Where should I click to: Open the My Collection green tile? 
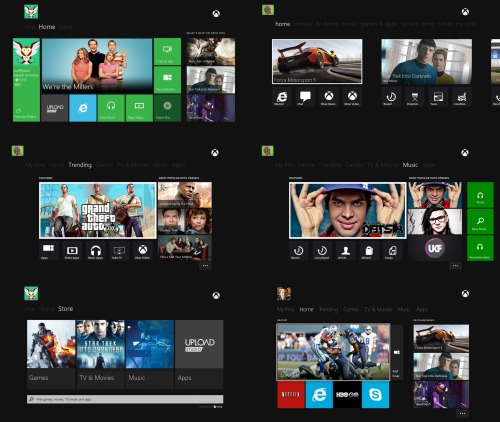167,80
